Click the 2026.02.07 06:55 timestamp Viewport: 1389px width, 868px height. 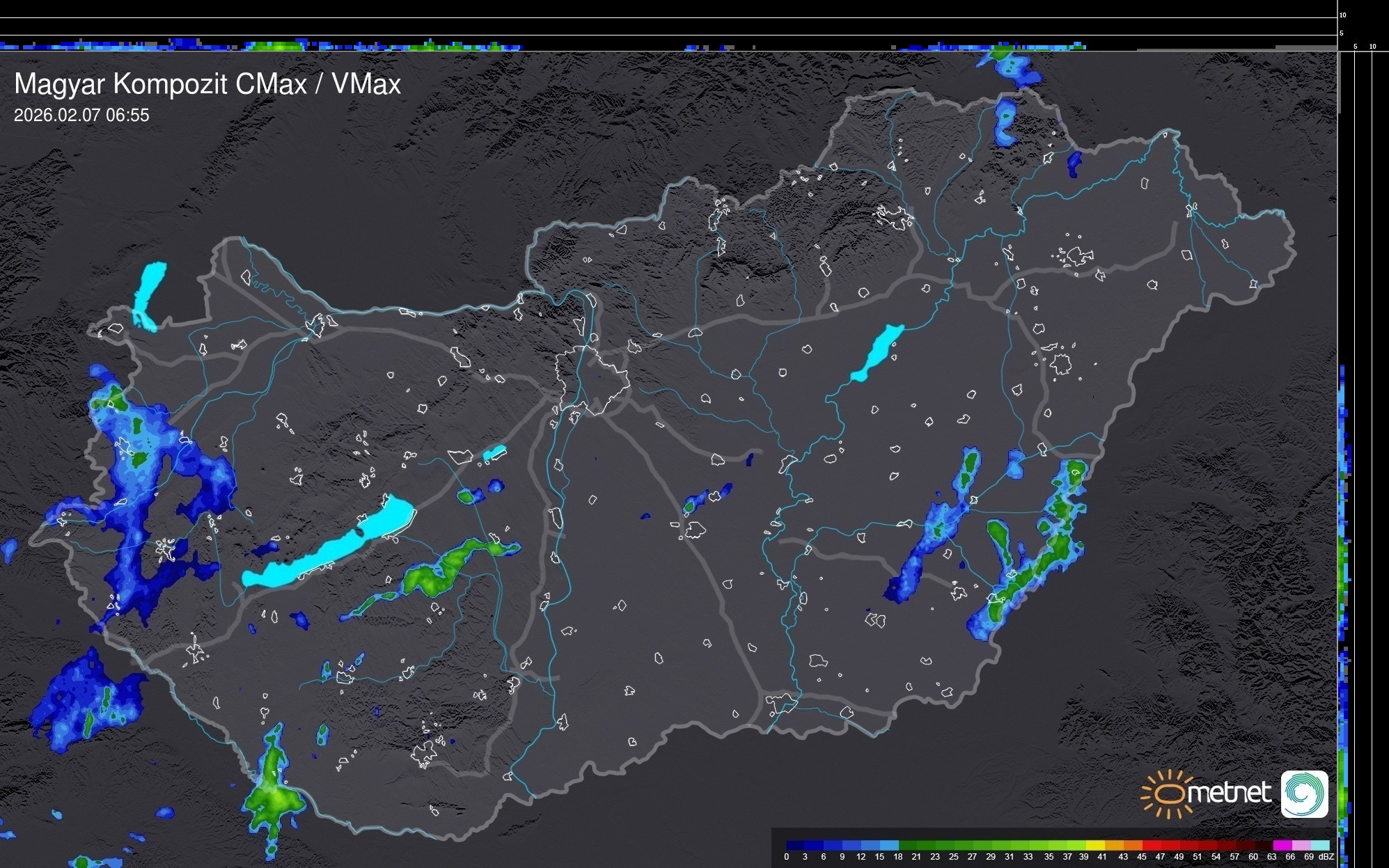[x=81, y=116]
